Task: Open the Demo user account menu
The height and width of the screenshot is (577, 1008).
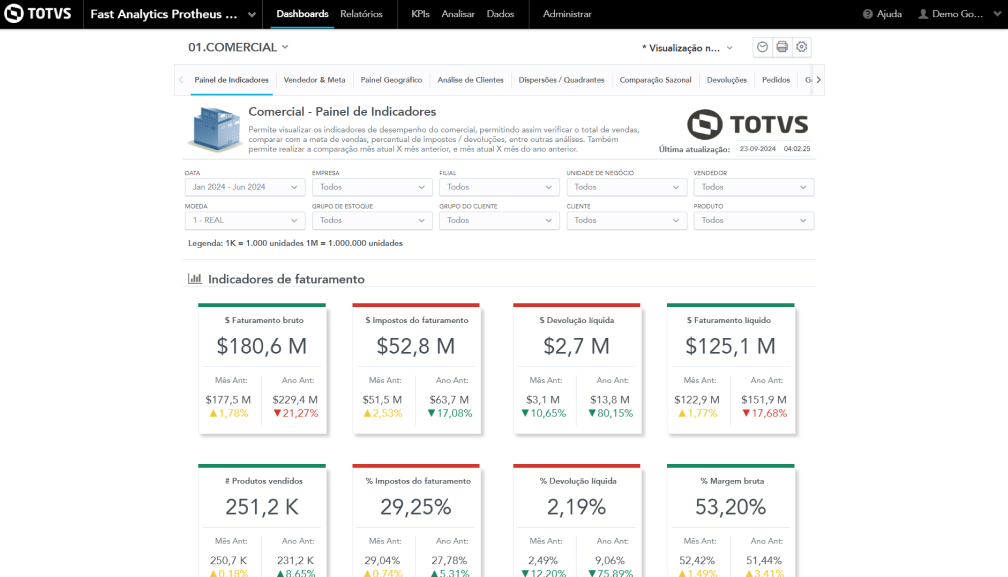Action: pyautogui.click(x=957, y=14)
